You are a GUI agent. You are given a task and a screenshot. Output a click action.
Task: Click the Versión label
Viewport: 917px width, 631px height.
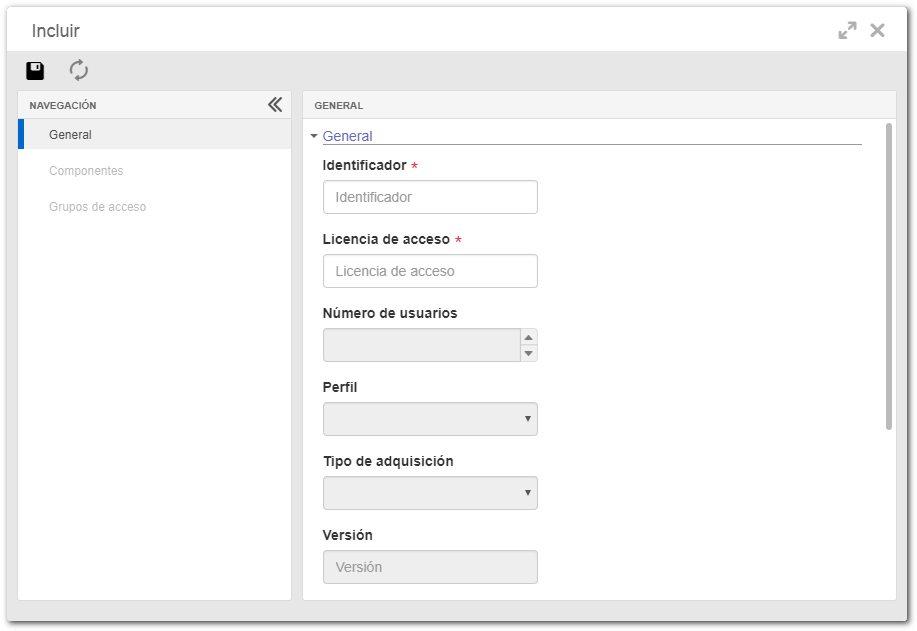[x=347, y=535]
